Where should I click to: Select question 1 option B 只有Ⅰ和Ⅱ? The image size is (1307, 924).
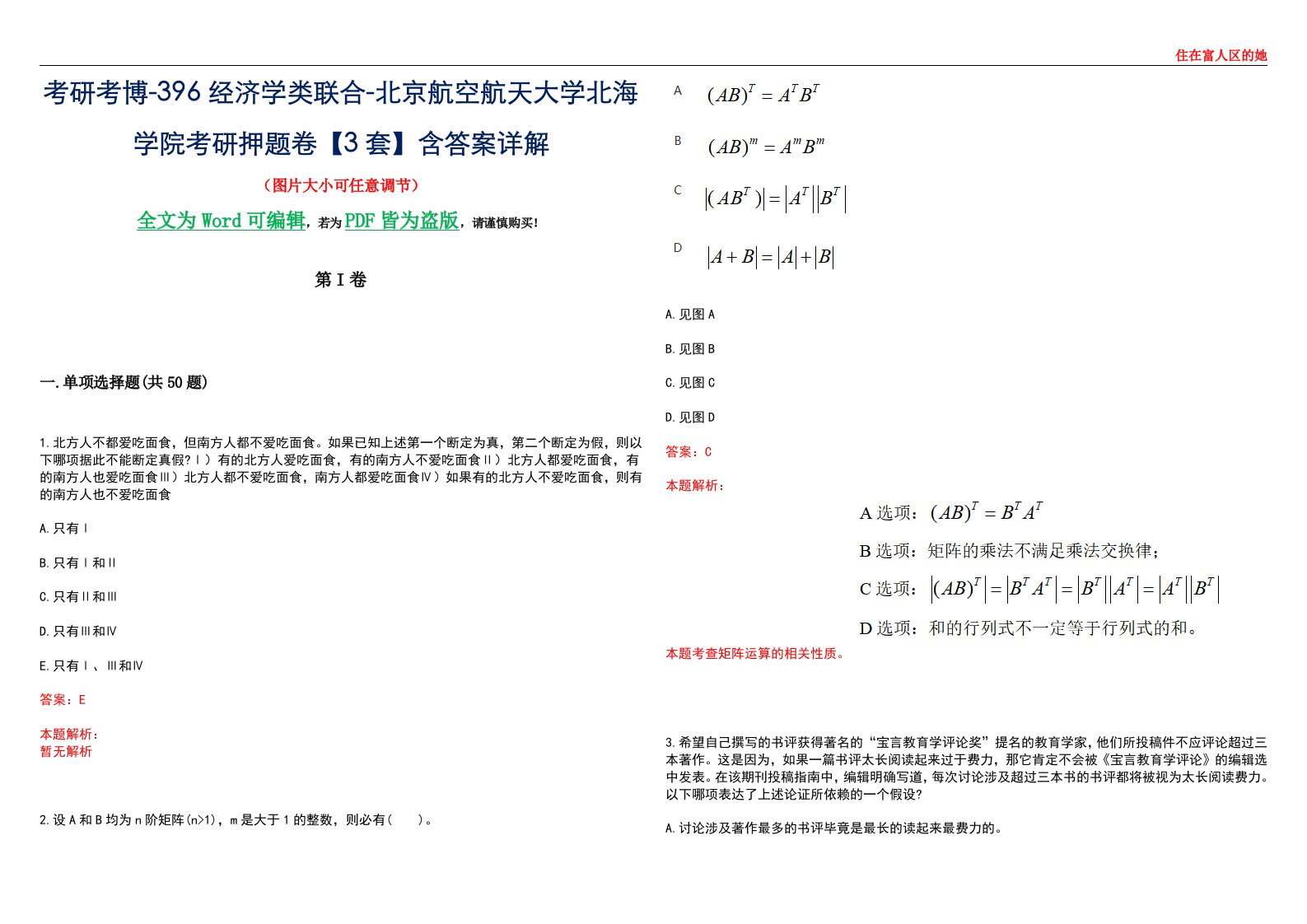click(x=77, y=563)
